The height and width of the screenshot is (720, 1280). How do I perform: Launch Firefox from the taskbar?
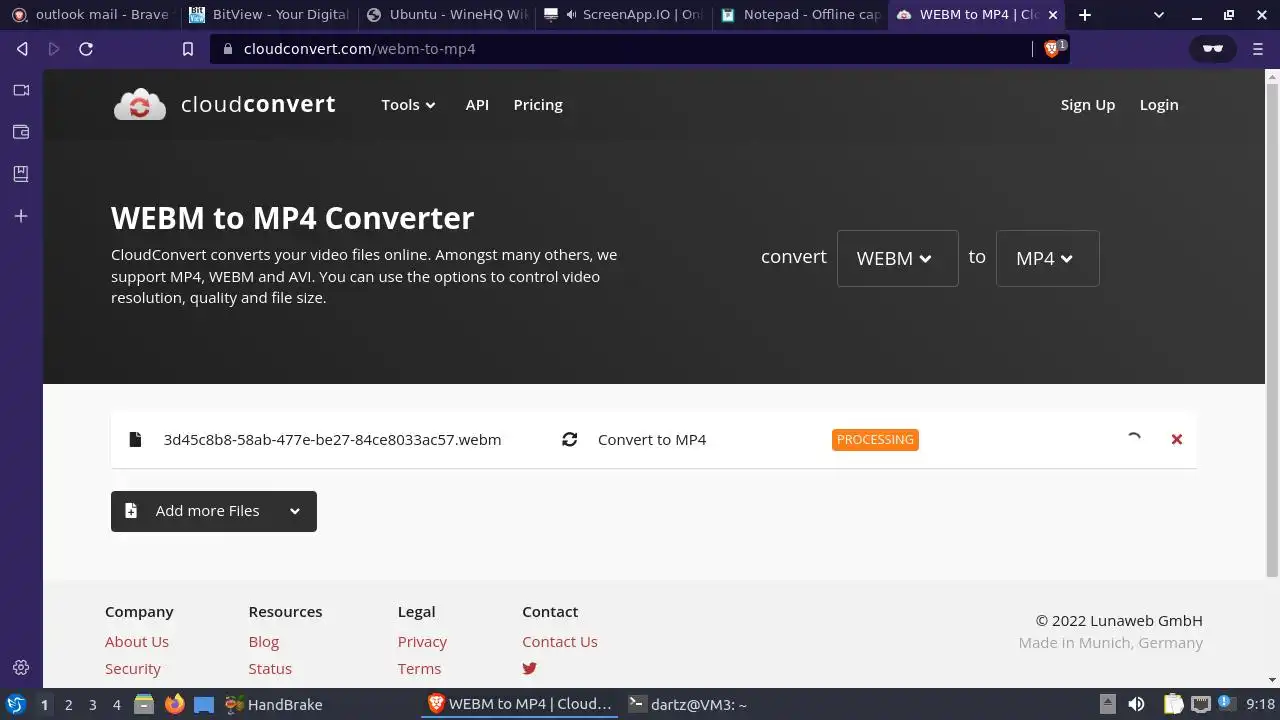click(x=175, y=704)
